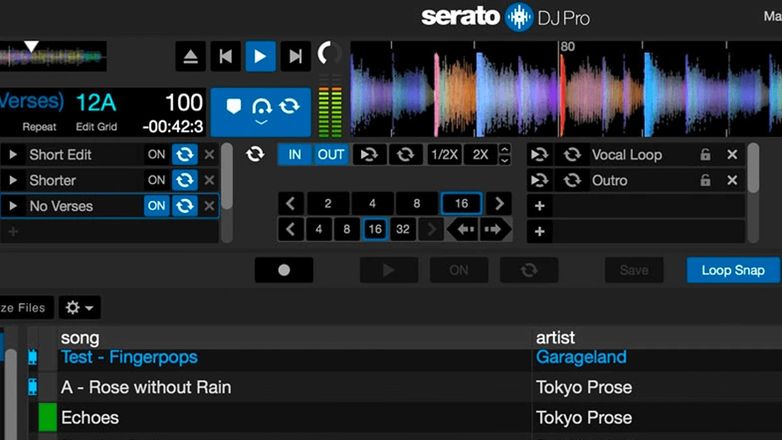
Task: Skip to the previous track
Action: [x=227, y=56]
